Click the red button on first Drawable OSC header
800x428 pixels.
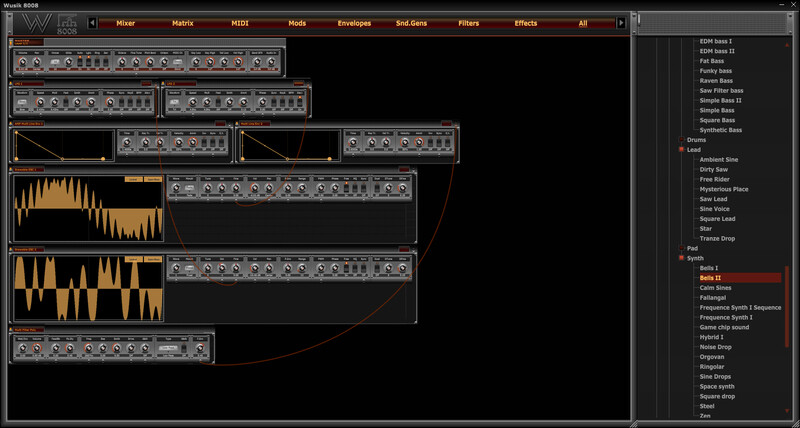pyautogui.click(x=404, y=171)
